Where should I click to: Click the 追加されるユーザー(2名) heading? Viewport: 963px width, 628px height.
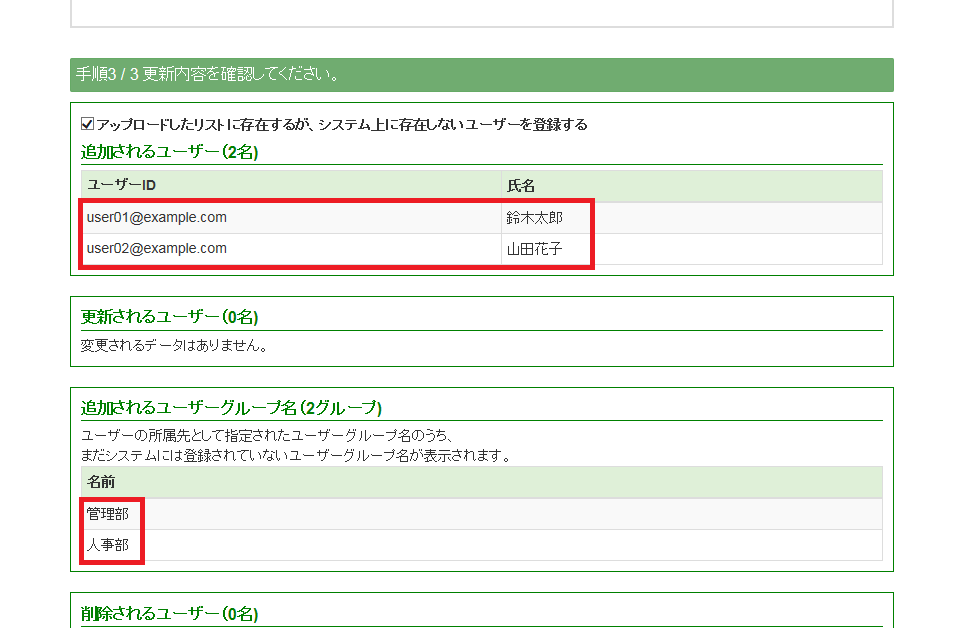[x=170, y=152]
